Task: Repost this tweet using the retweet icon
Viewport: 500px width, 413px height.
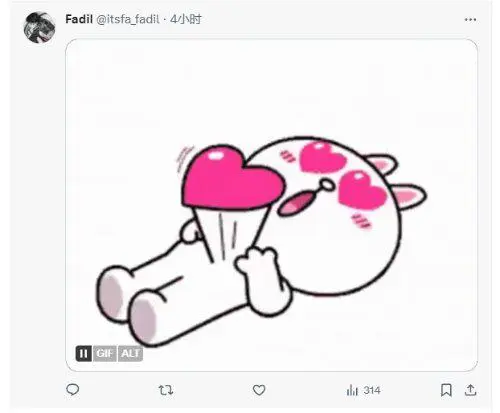Action: (x=166, y=390)
